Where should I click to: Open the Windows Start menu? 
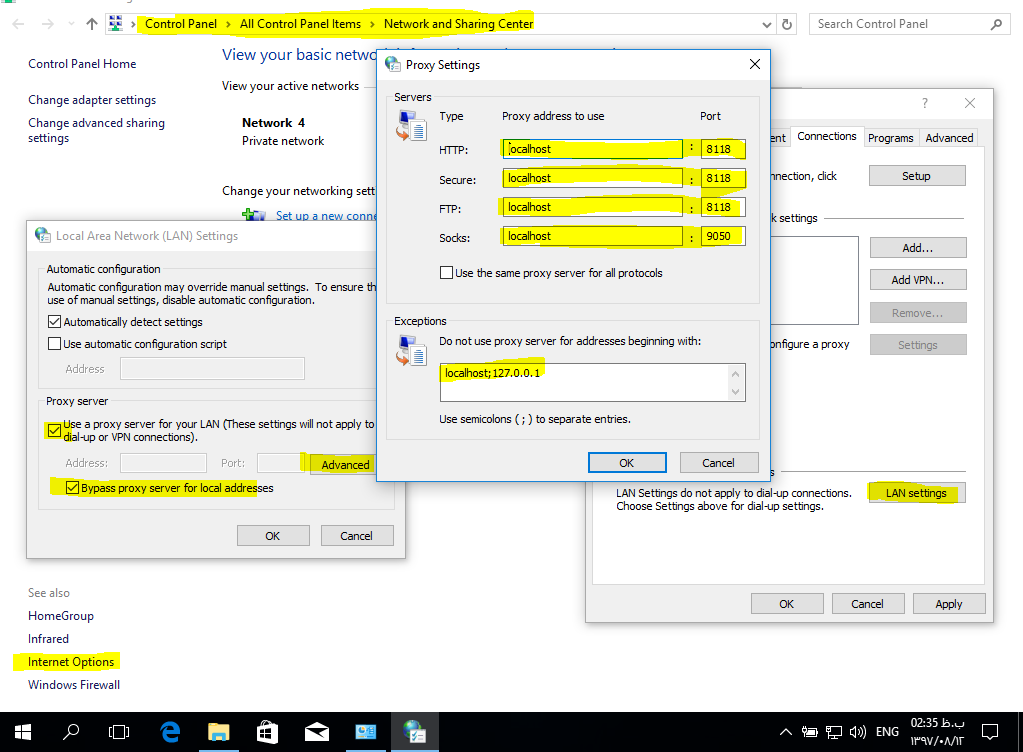(x=22, y=732)
